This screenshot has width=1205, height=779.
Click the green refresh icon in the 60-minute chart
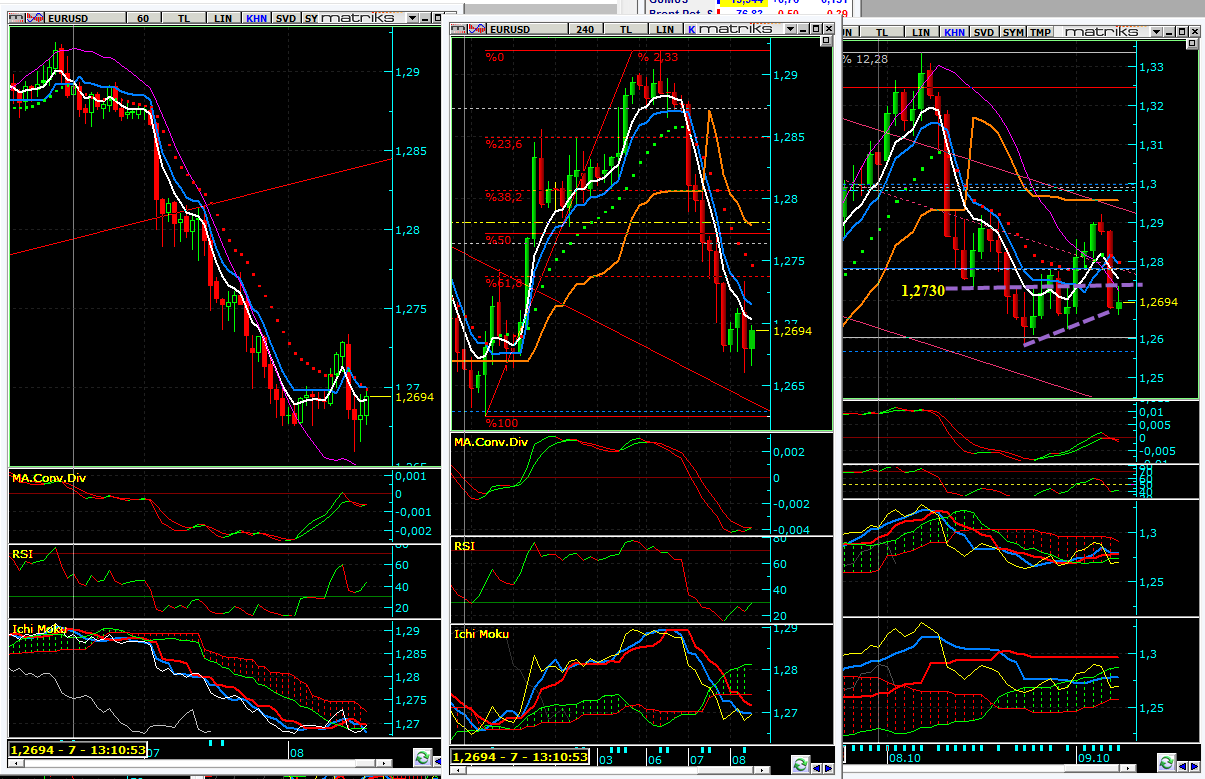[x=423, y=759]
